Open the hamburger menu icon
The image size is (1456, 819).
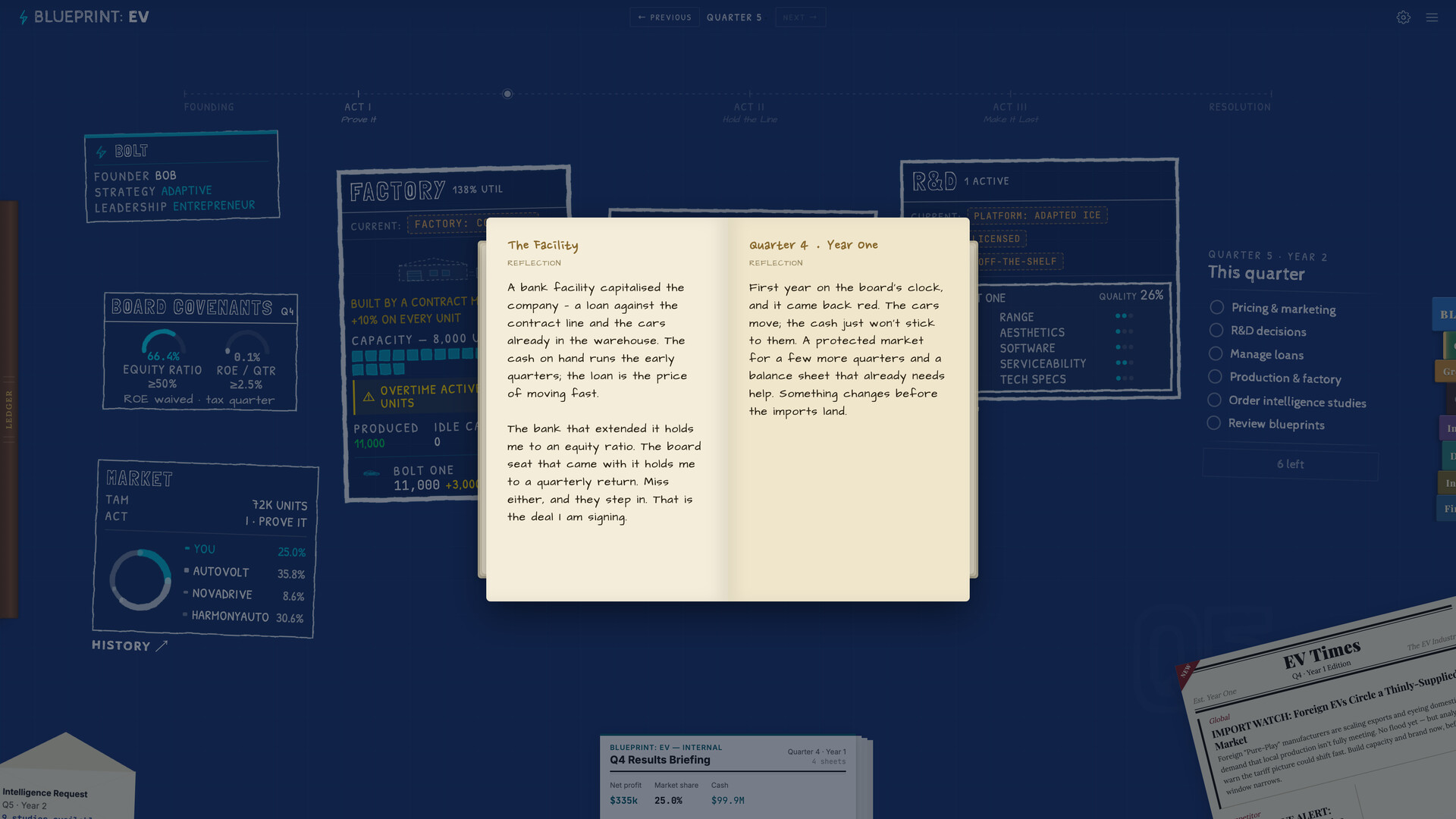[x=1432, y=17]
